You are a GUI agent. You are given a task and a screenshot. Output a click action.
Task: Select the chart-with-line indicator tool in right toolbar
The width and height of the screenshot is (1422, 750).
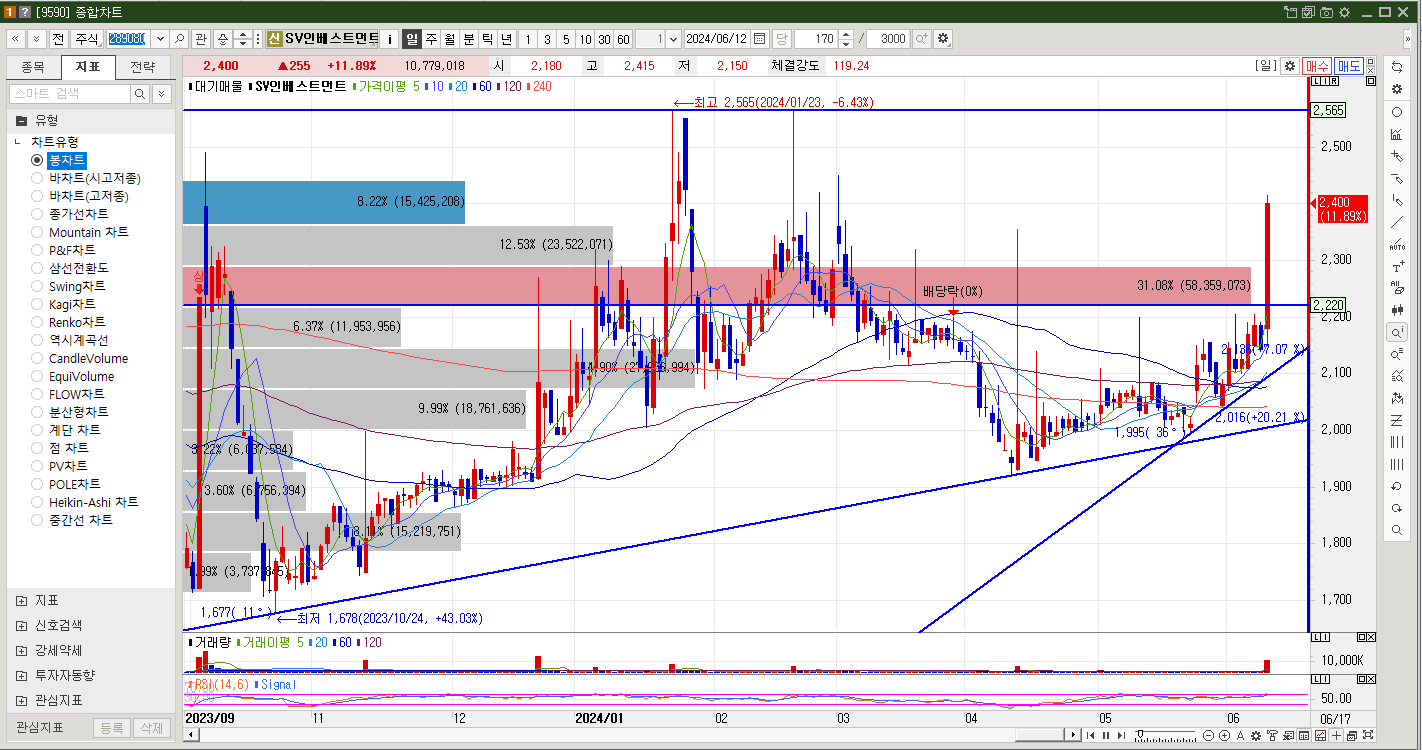[1397, 134]
